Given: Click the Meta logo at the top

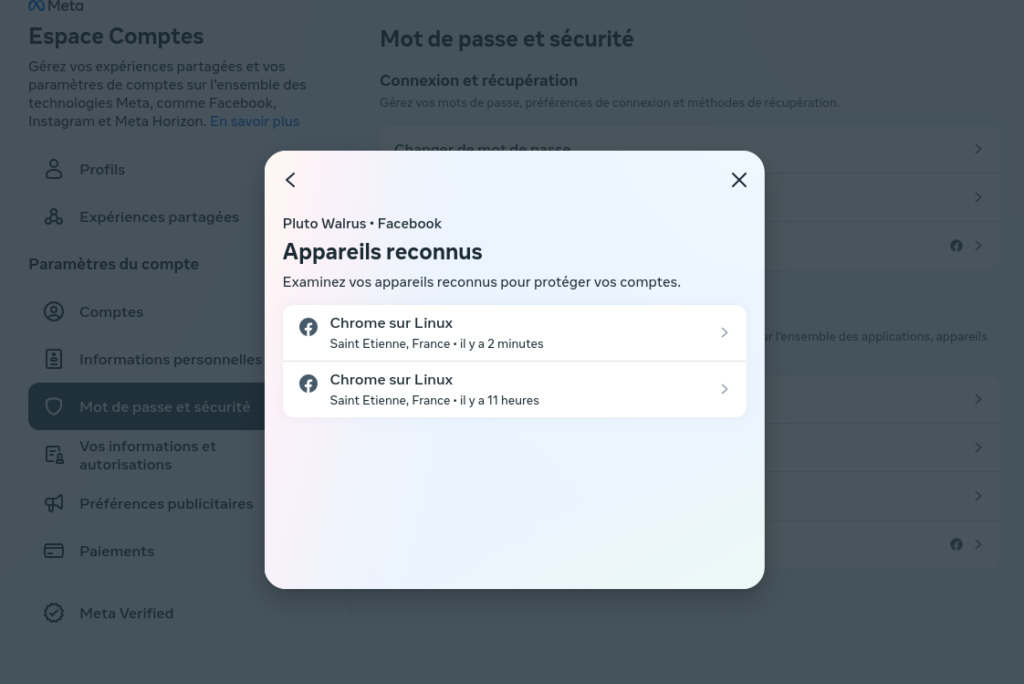Looking at the screenshot, I should coord(56,6).
